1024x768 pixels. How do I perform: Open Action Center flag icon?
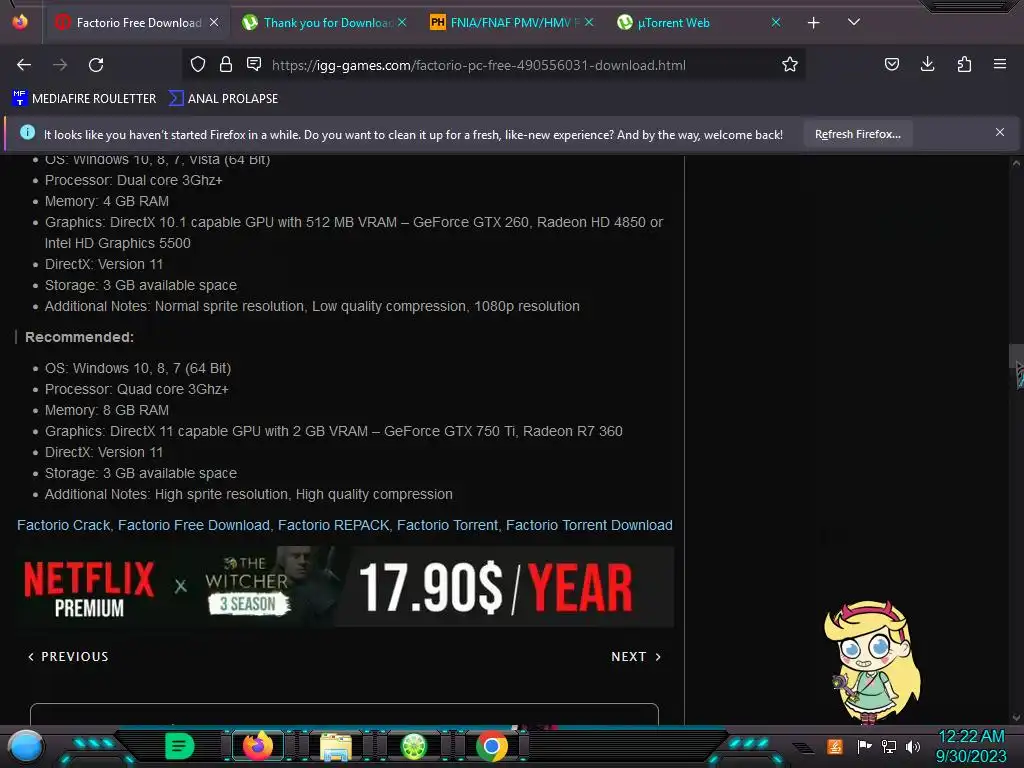[x=864, y=746]
